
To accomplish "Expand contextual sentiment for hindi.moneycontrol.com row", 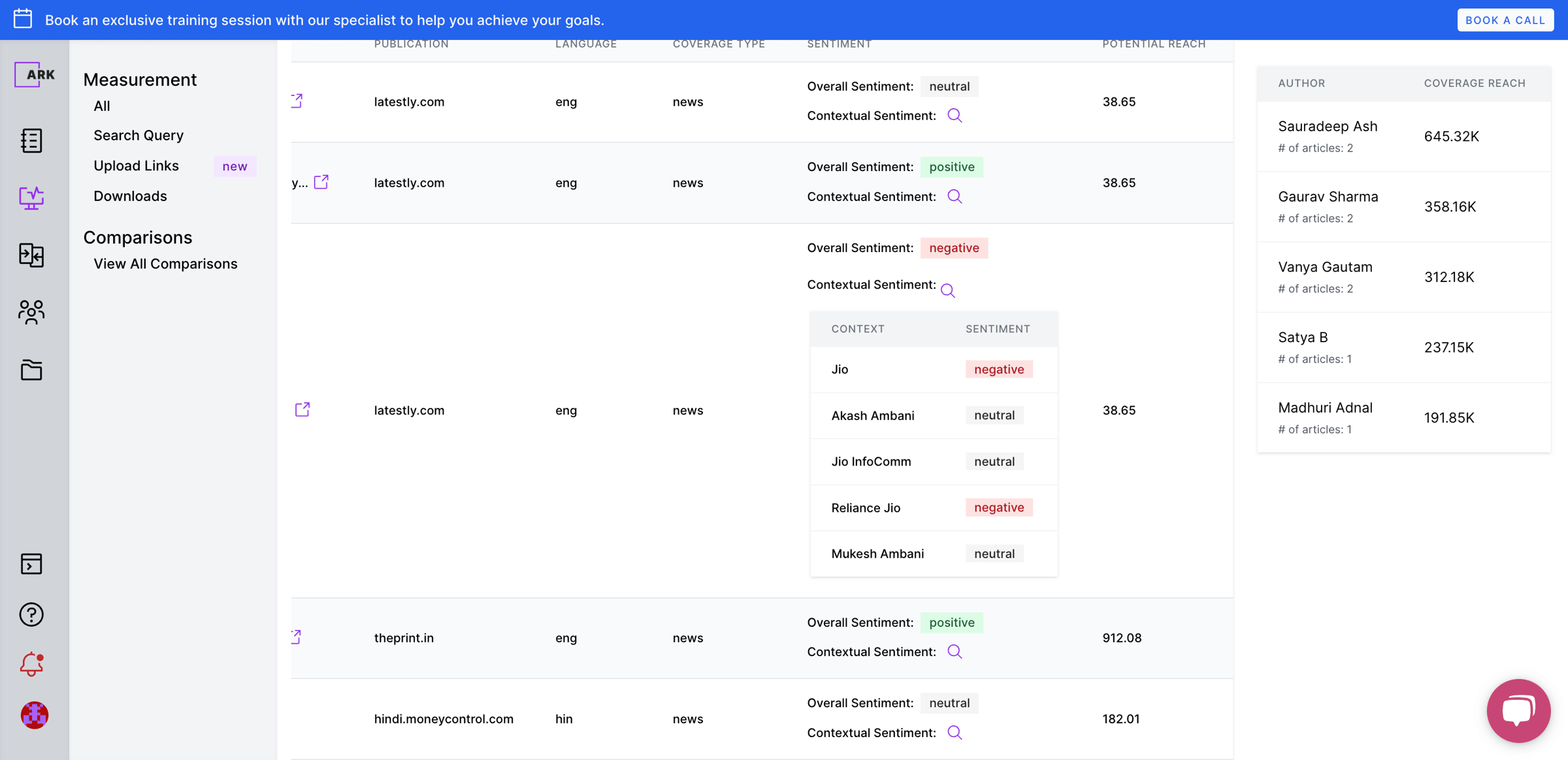I will (x=955, y=733).
